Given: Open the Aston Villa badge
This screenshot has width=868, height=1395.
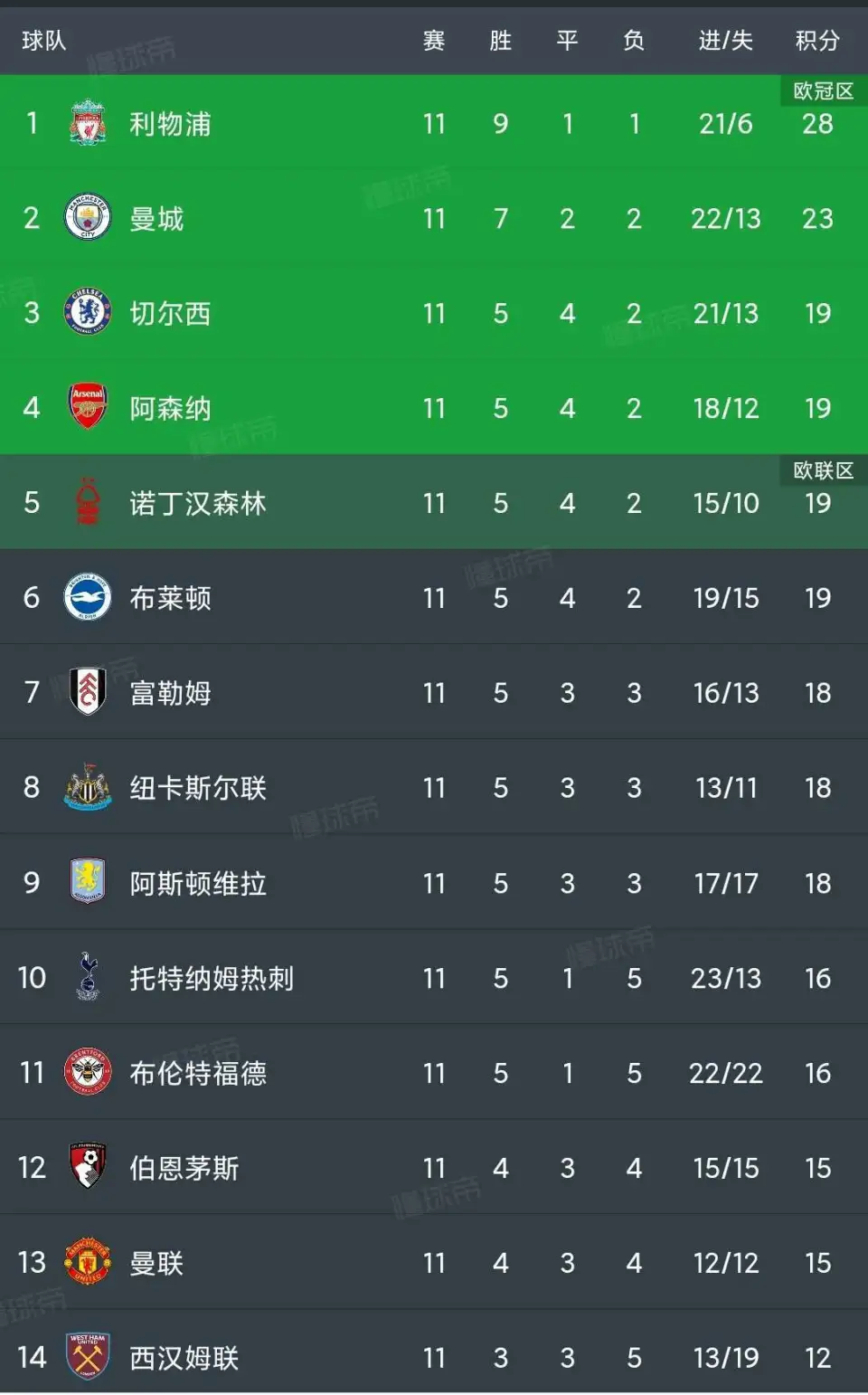Looking at the screenshot, I should pos(88,883).
